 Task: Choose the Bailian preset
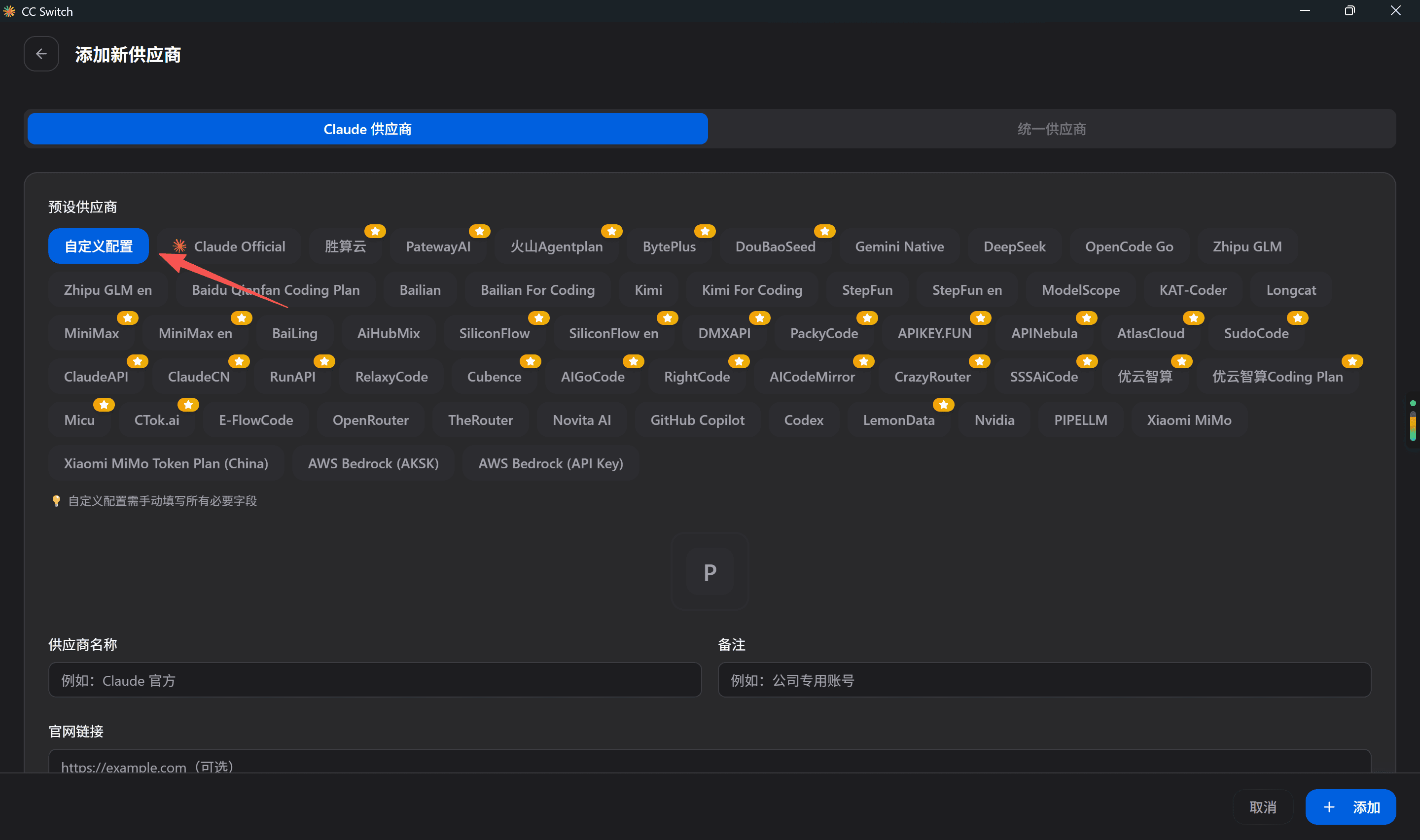pyautogui.click(x=420, y=290)
